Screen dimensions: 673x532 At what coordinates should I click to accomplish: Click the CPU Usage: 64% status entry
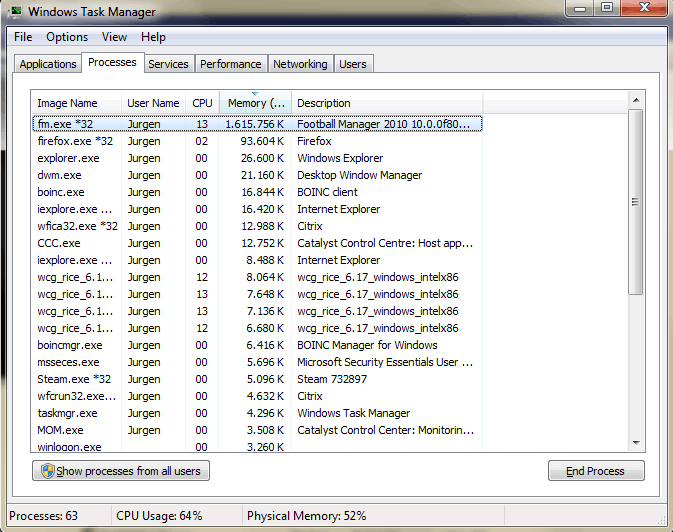coord(159,516)
